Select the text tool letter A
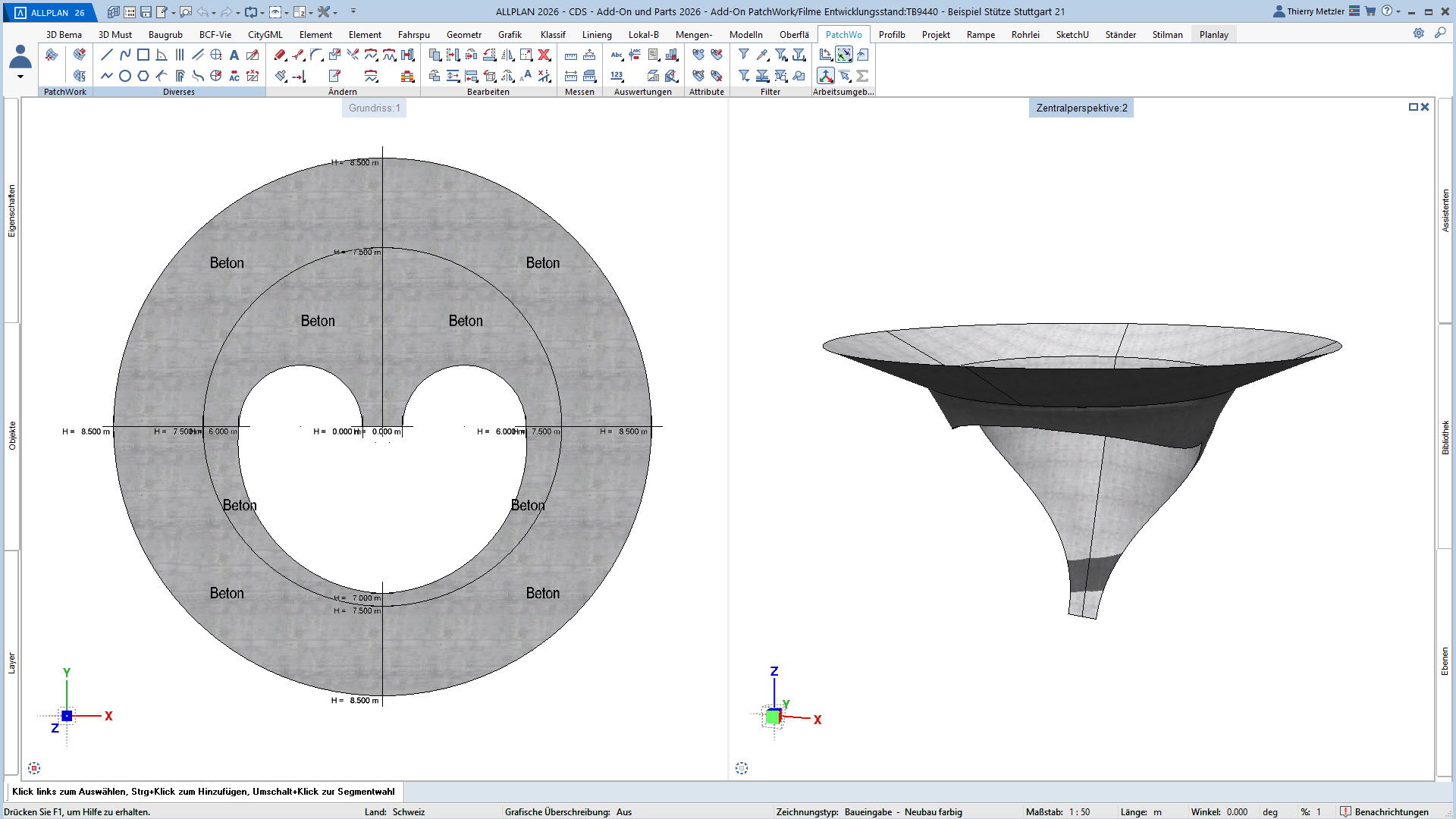This screenshot has height=819, width=1456. pos(234,55)
